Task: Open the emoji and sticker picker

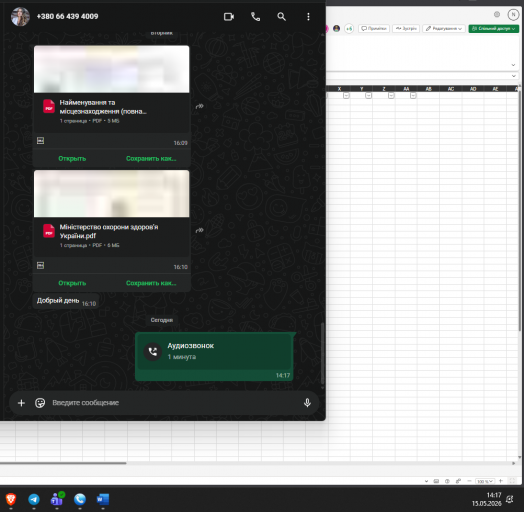Action: 40,403
